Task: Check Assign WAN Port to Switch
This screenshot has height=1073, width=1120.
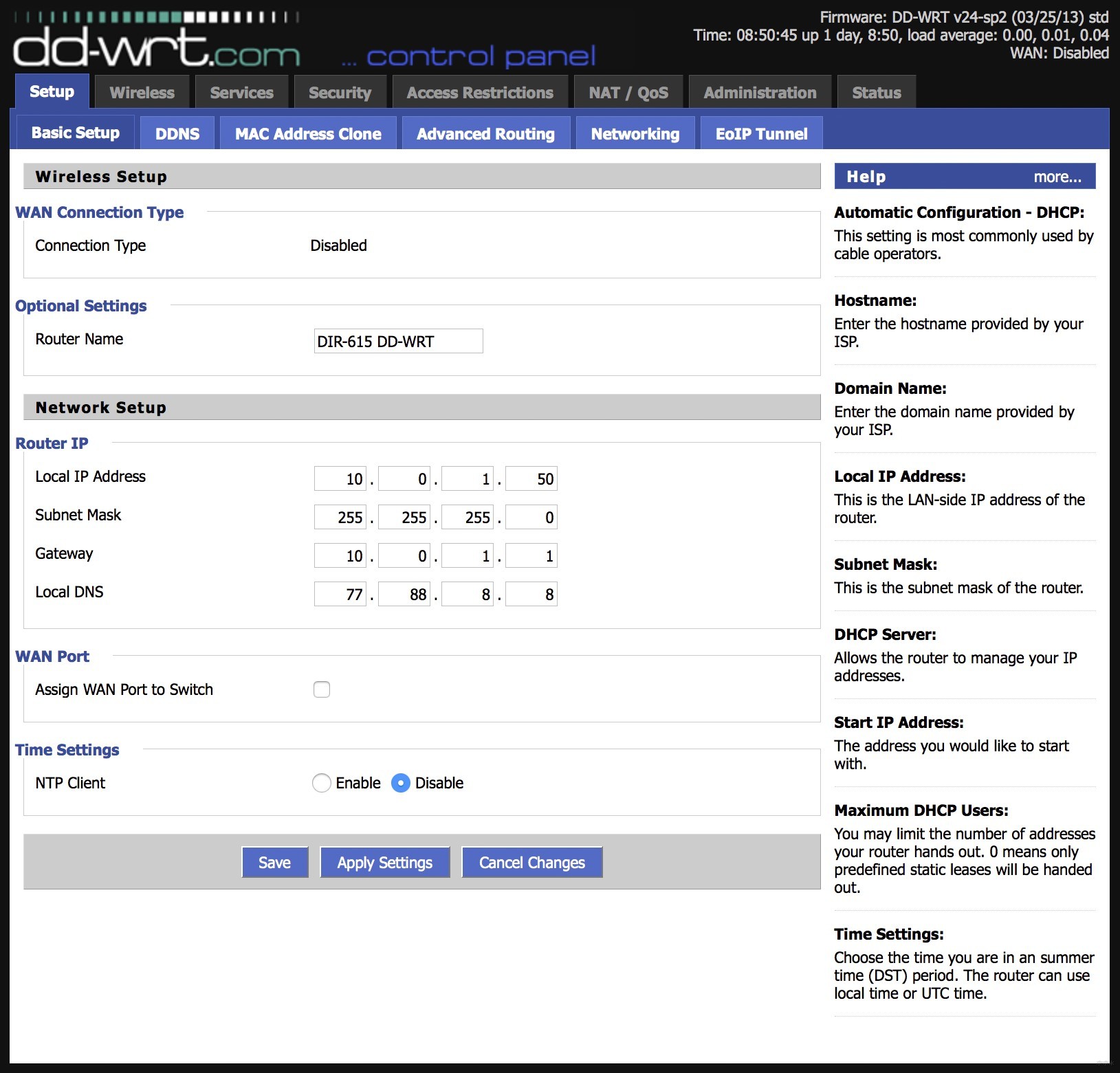Action: click(x=322, y=689)
